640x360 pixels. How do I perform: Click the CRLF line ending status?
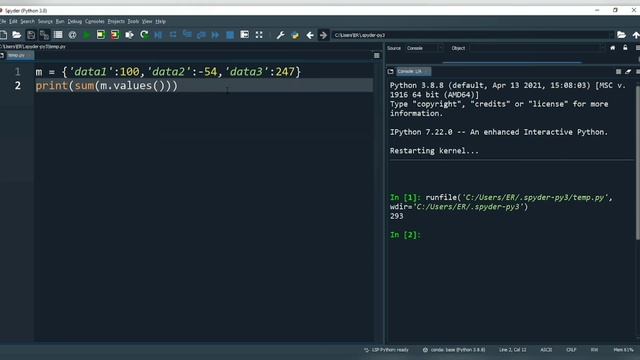click(x=571, y=350)
